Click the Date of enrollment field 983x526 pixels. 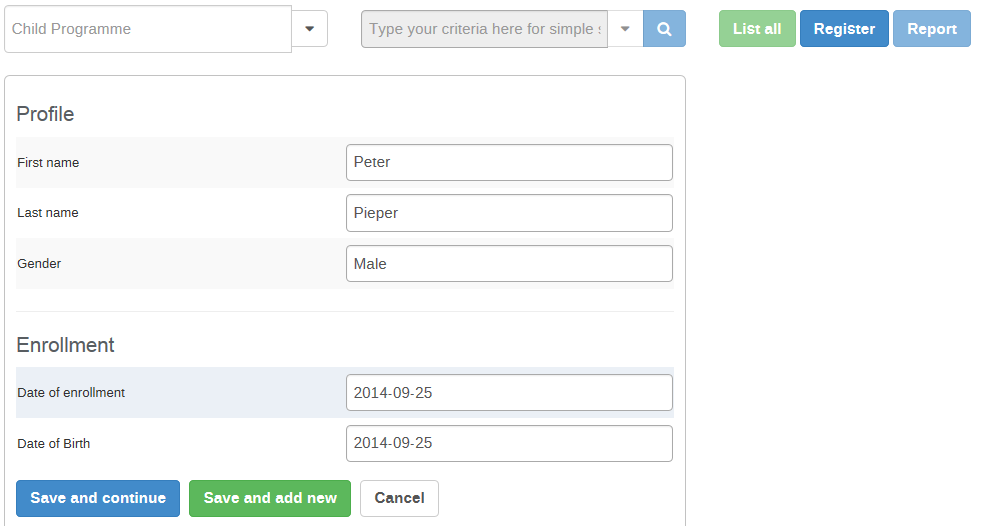(509, 393)
